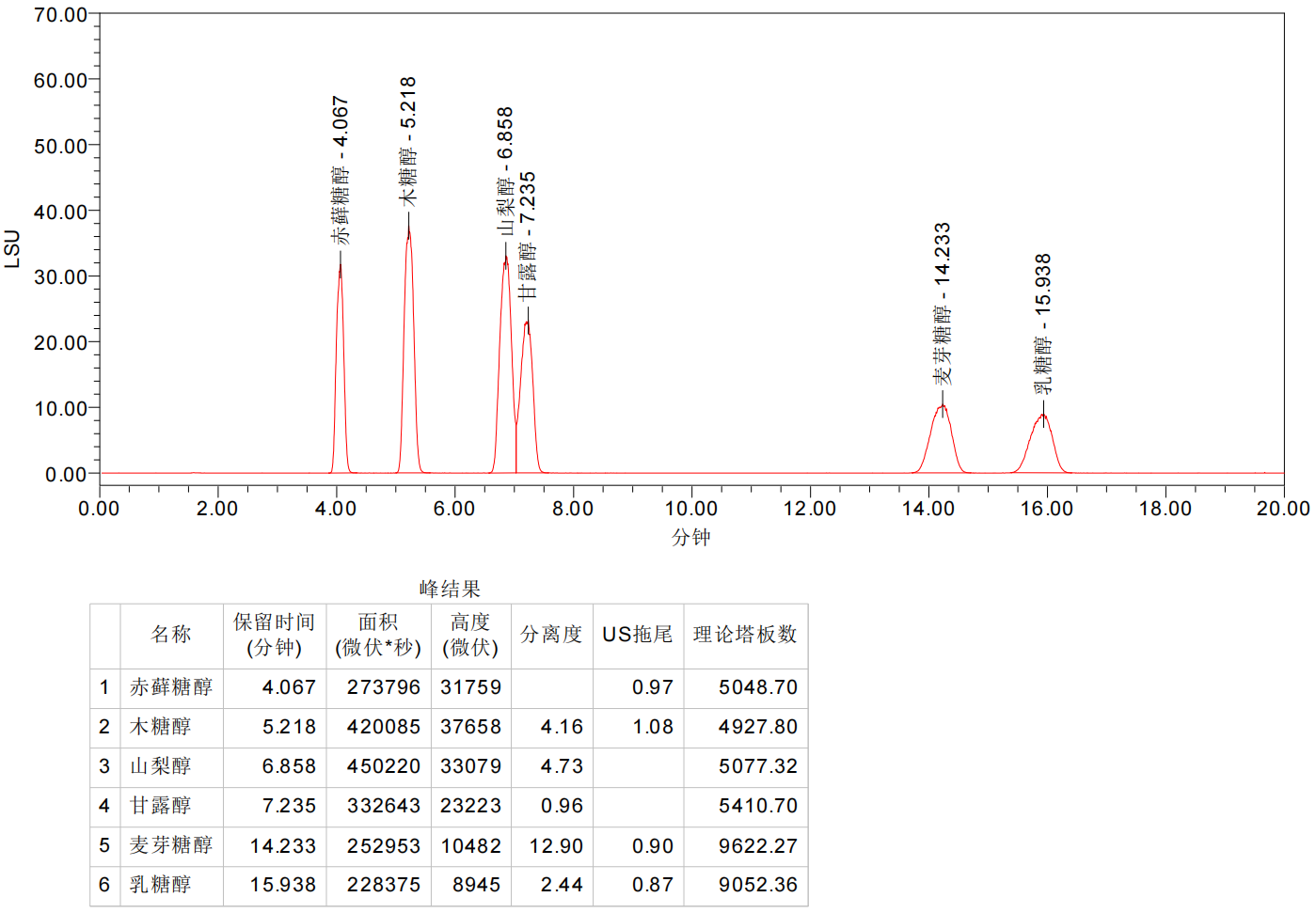Viewport: 1316px width, 913px height.
Task: Click the 面积 (微伏*秒) column header
Action: 377,635
